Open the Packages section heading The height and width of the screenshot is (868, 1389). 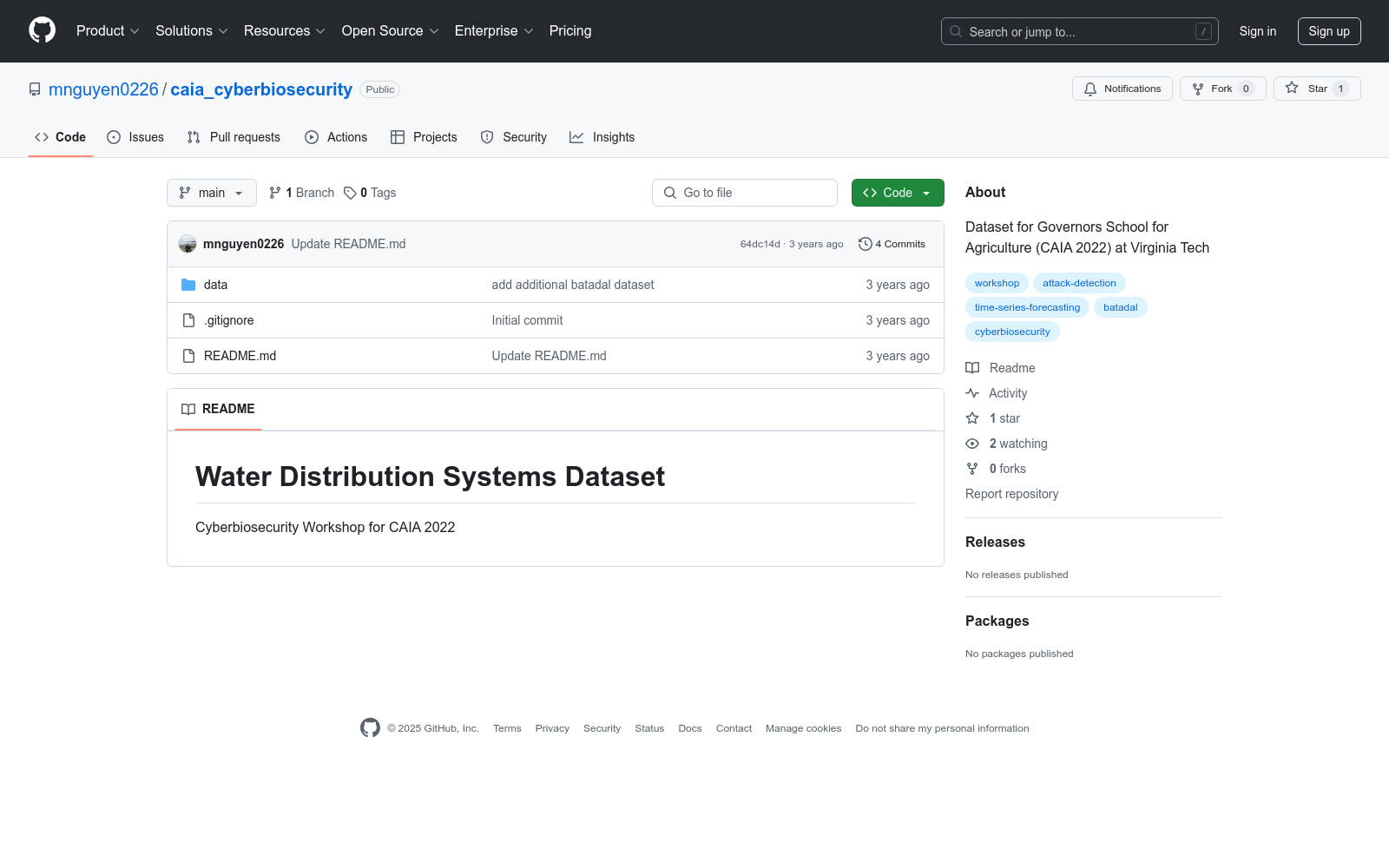[997, 621]
